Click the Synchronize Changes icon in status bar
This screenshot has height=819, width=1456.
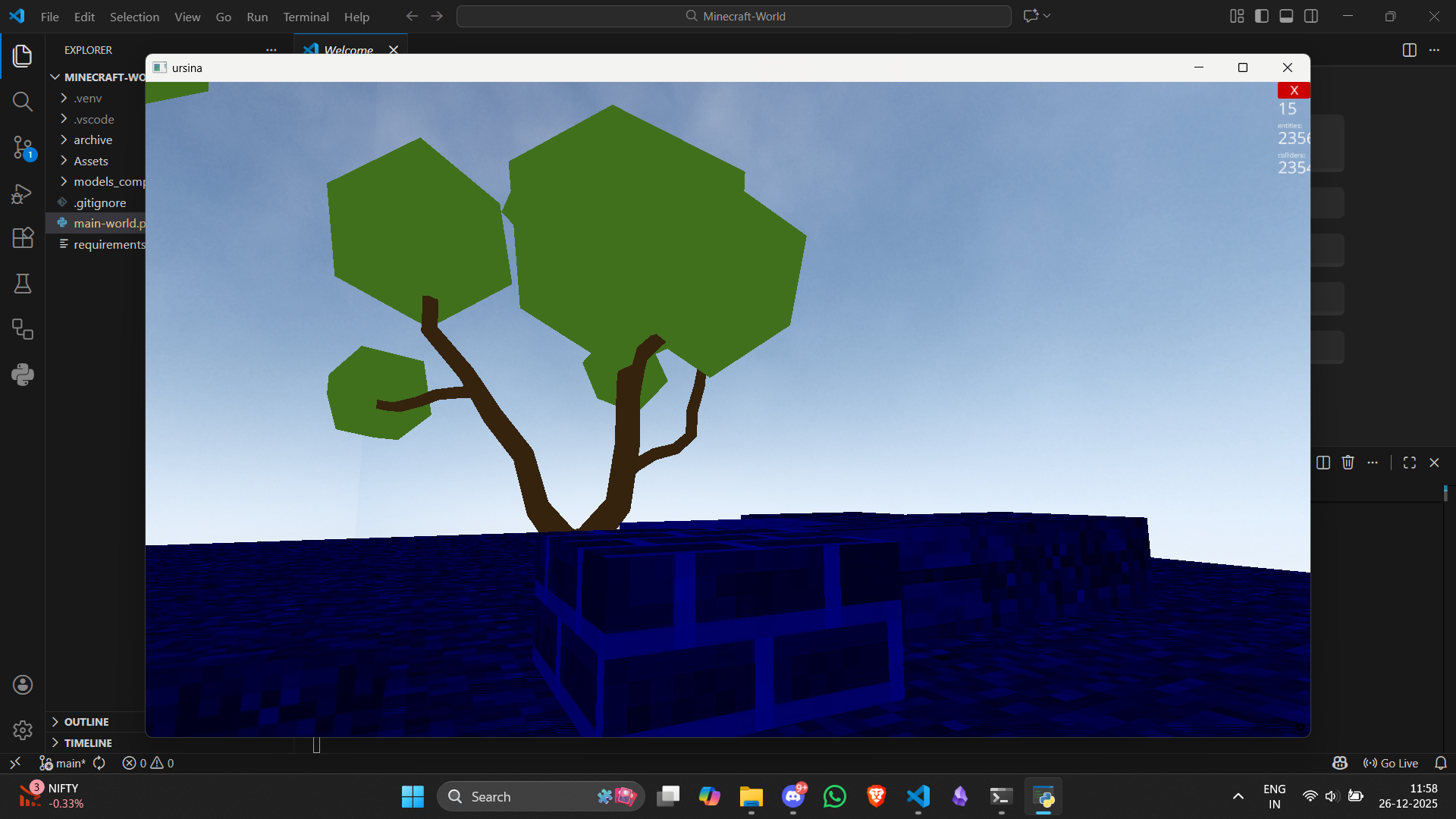[x=99, y=763]
